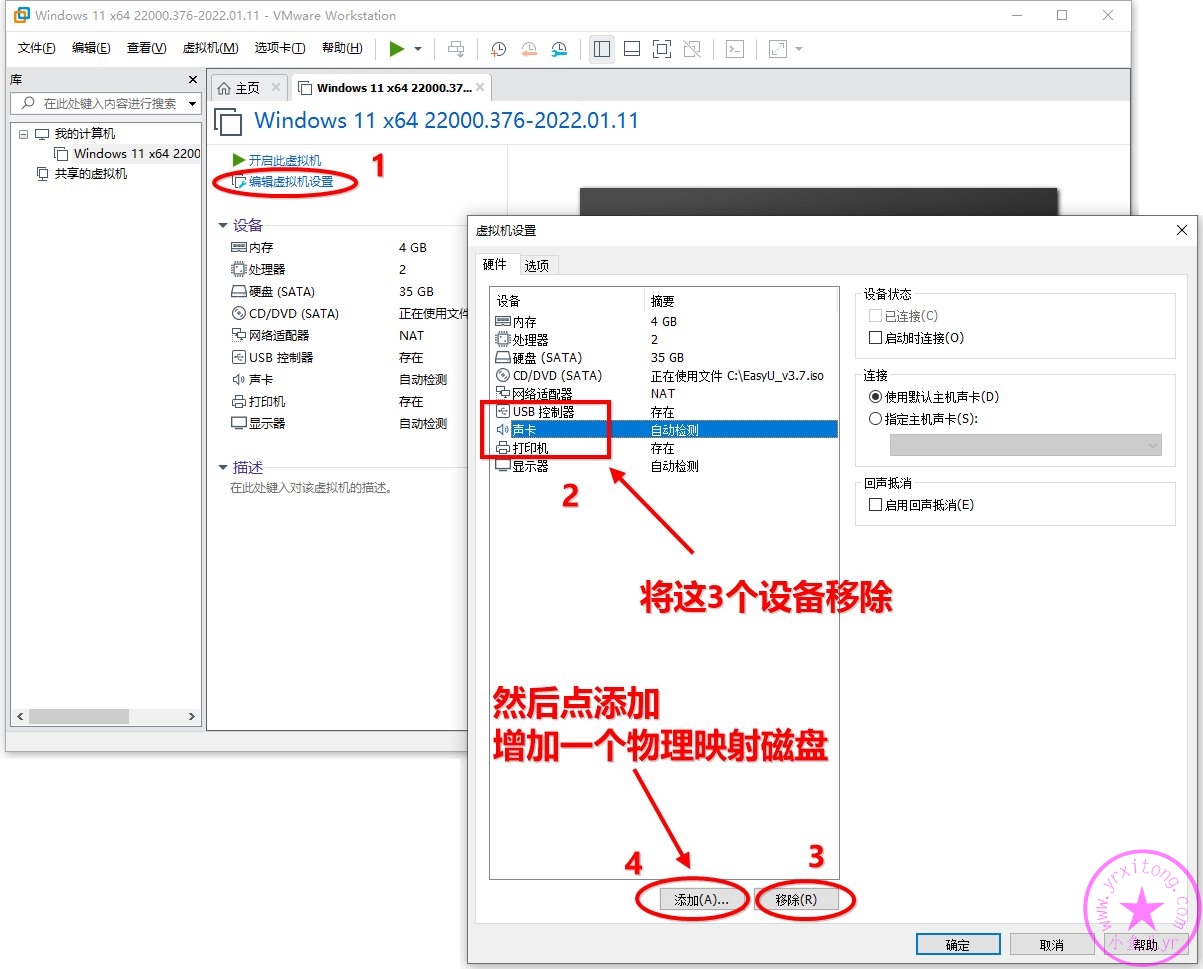Screen dimensions: 1203x969
Task: Click the take snapshot clock icon
Action: click(498, 48)
